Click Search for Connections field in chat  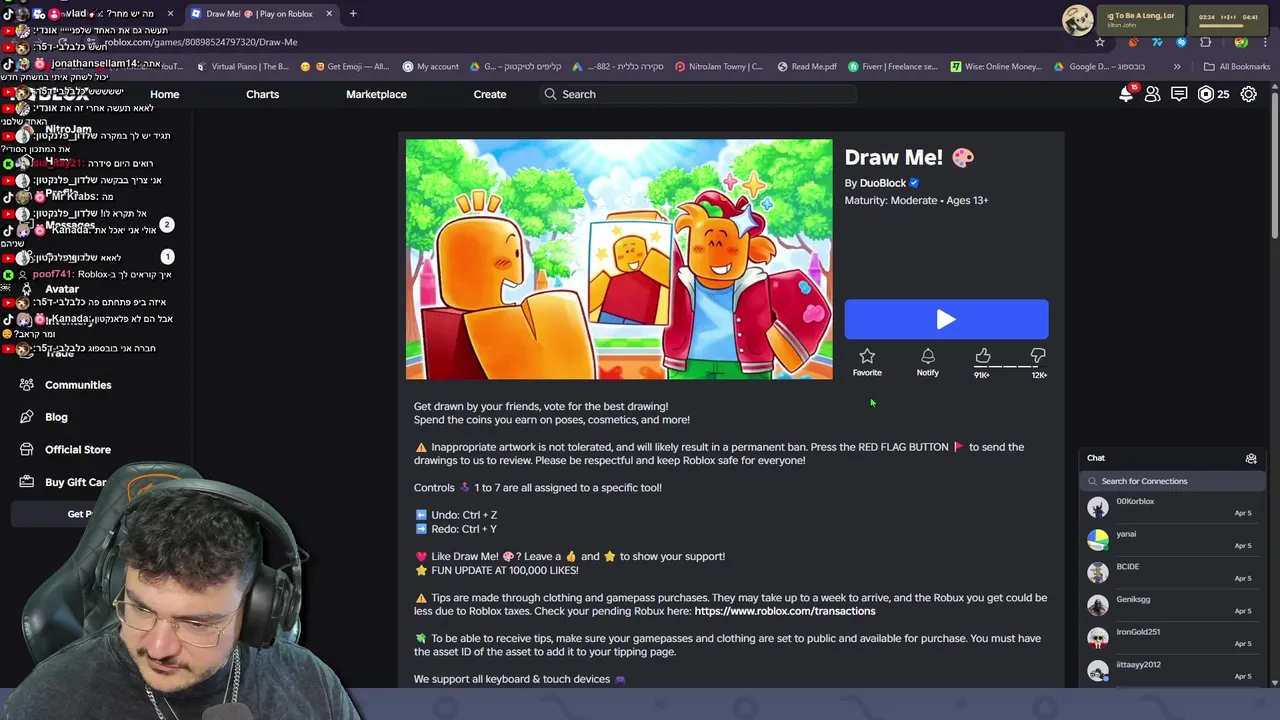pyautogui.click(x=1170, y=481)
